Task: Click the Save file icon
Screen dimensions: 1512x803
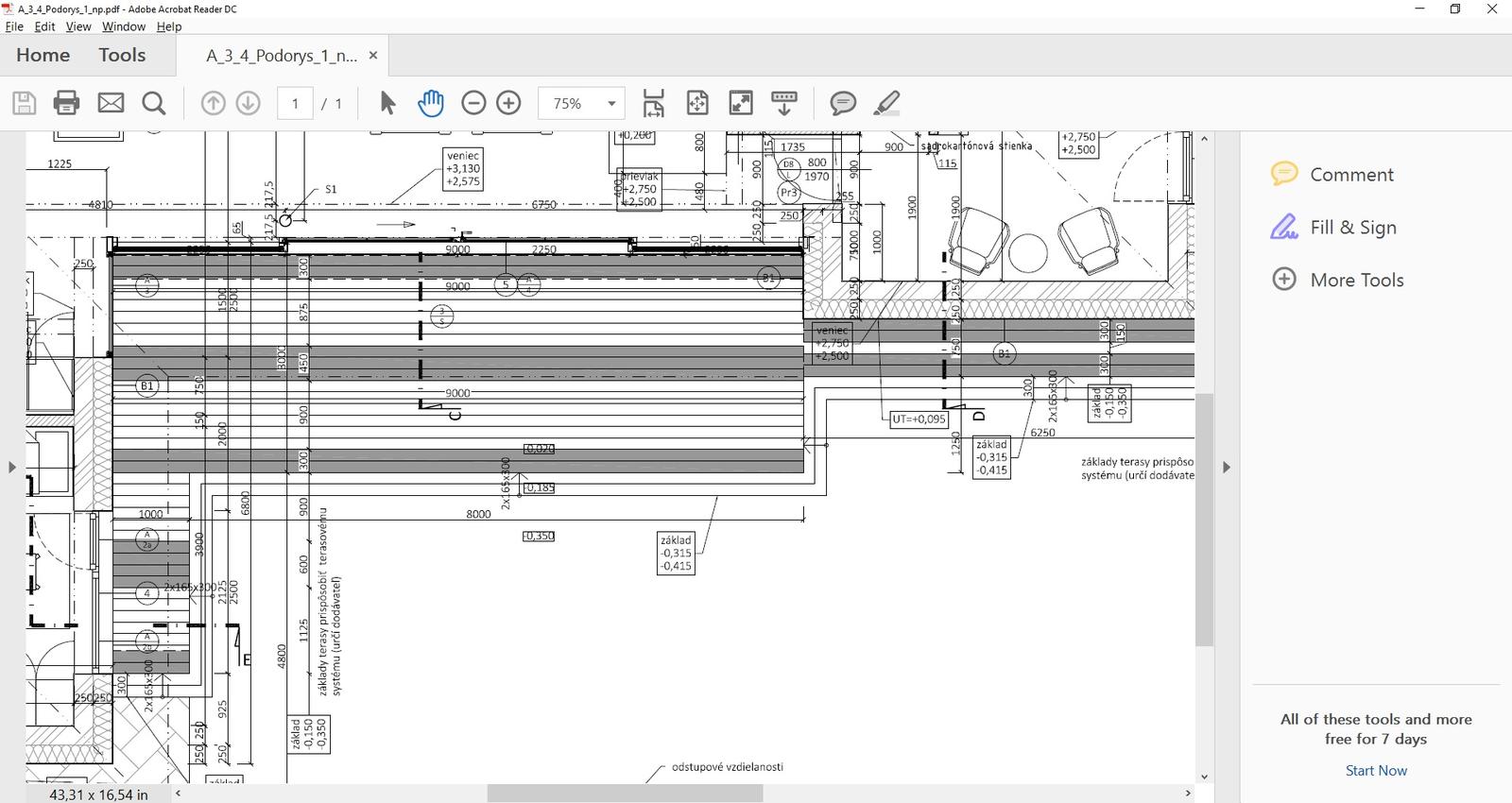Action: click(25, 103)
